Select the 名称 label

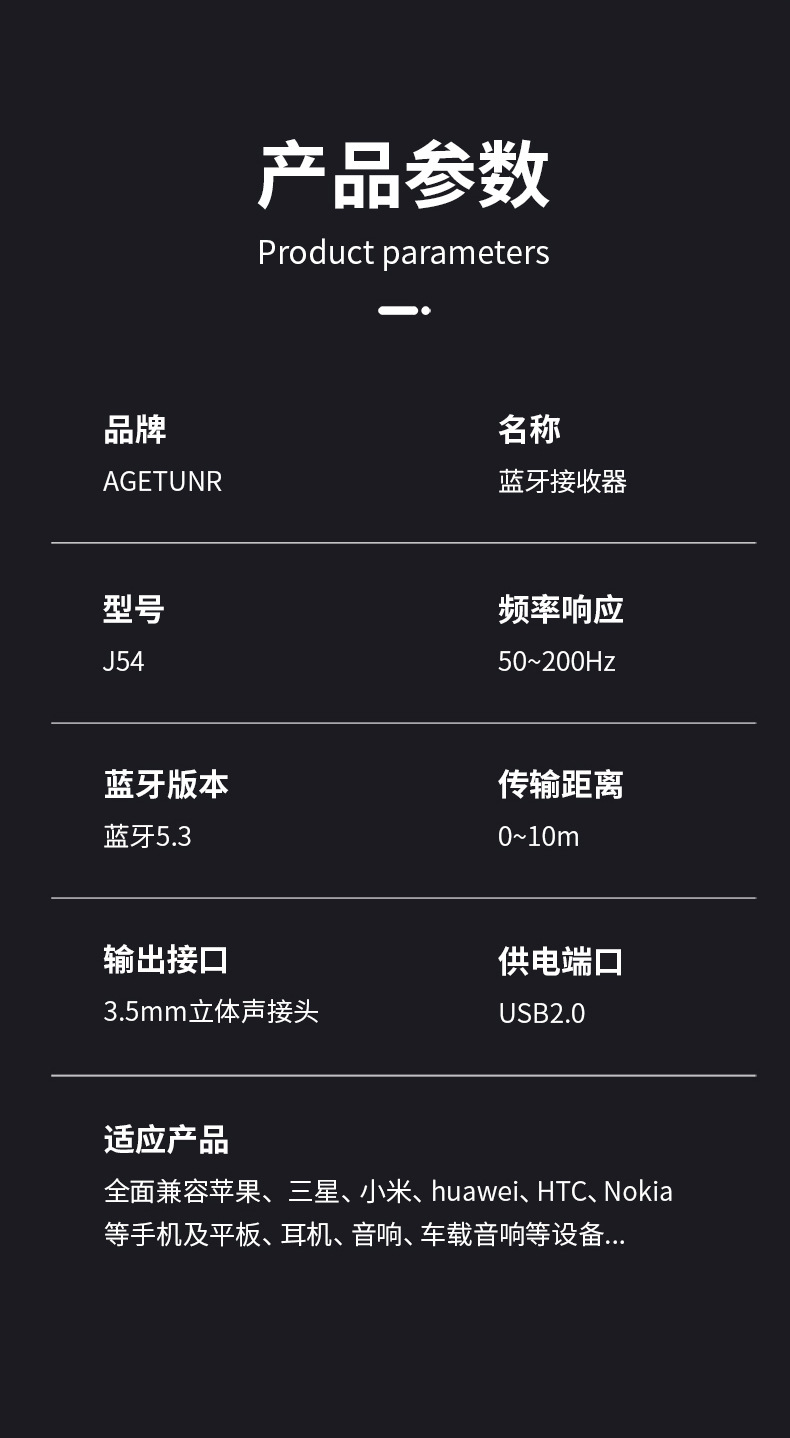(x=529, y=429)
